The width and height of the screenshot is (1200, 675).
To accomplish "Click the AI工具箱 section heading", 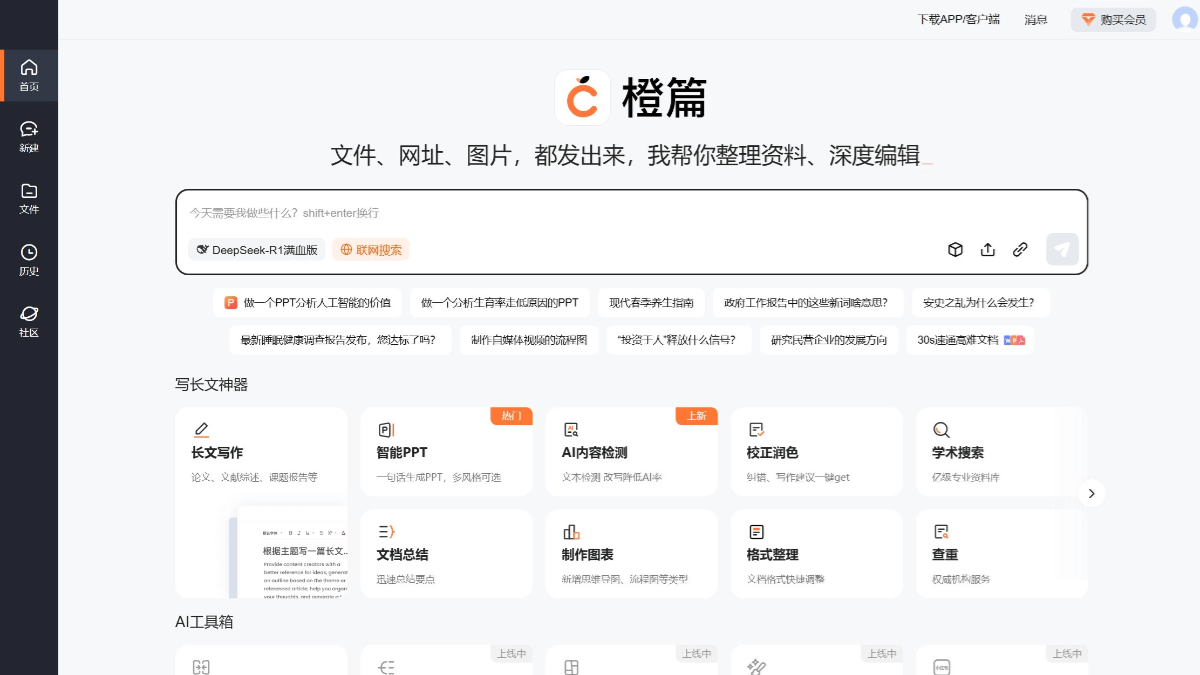I will [x=204, y=622].
